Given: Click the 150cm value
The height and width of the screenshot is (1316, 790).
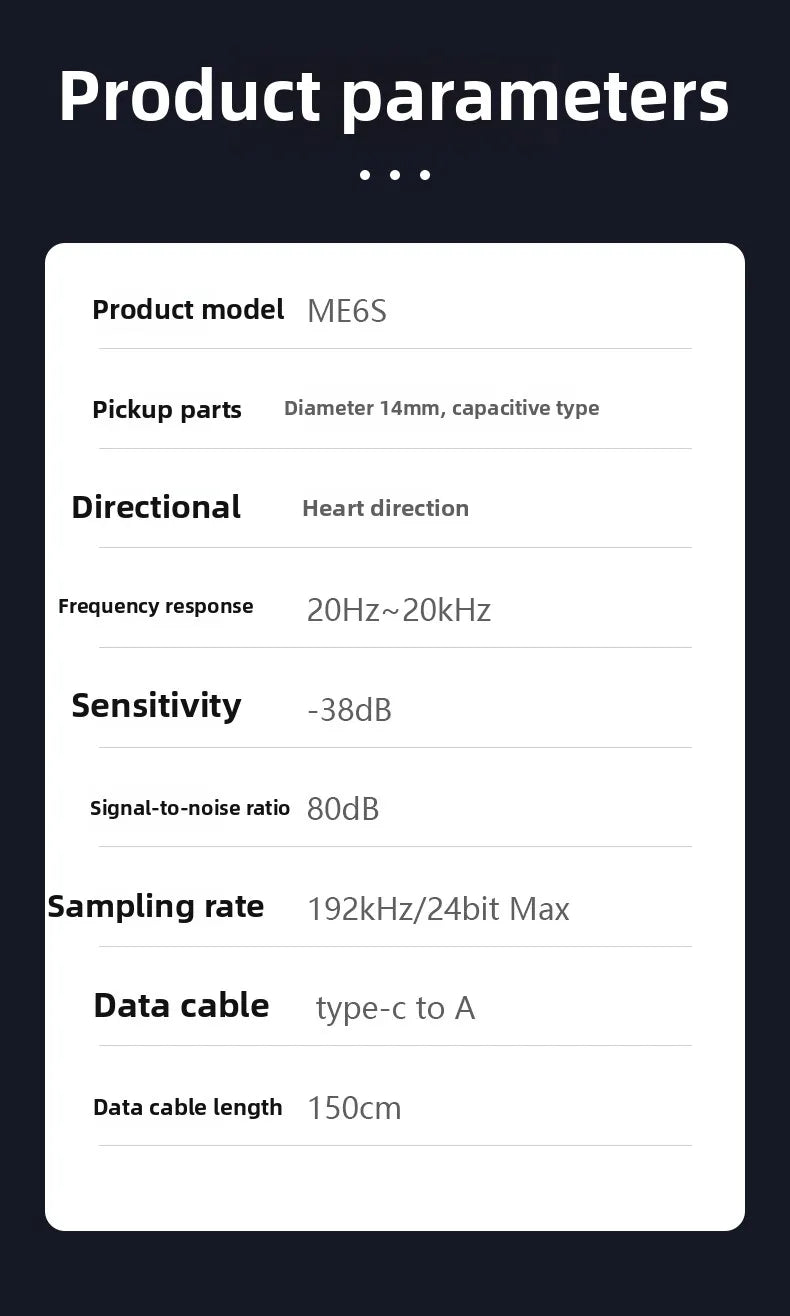Looking at the screenshot, I should coord(354,1108).
